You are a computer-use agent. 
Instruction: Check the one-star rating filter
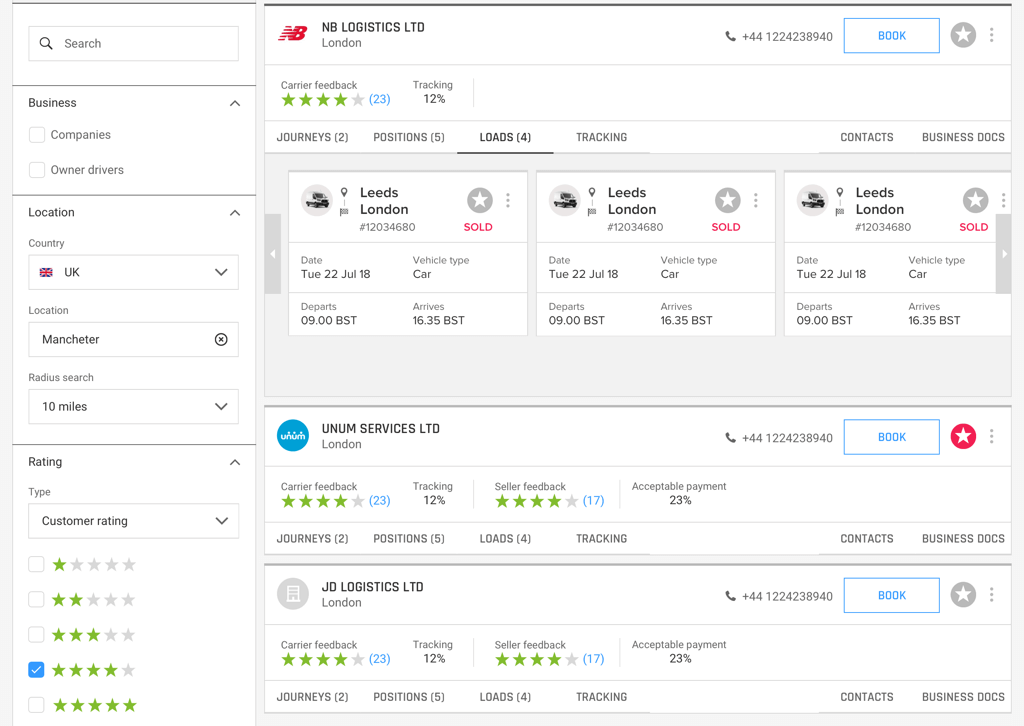37,564
